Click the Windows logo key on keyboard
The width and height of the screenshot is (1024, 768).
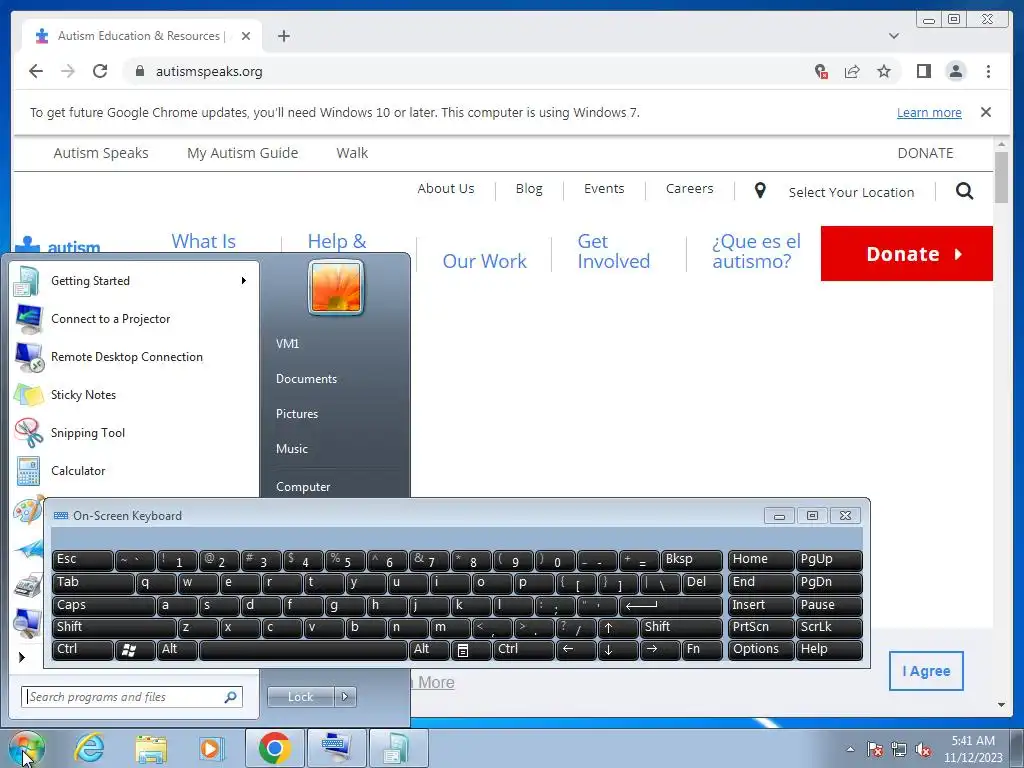[x=135, y=650]
